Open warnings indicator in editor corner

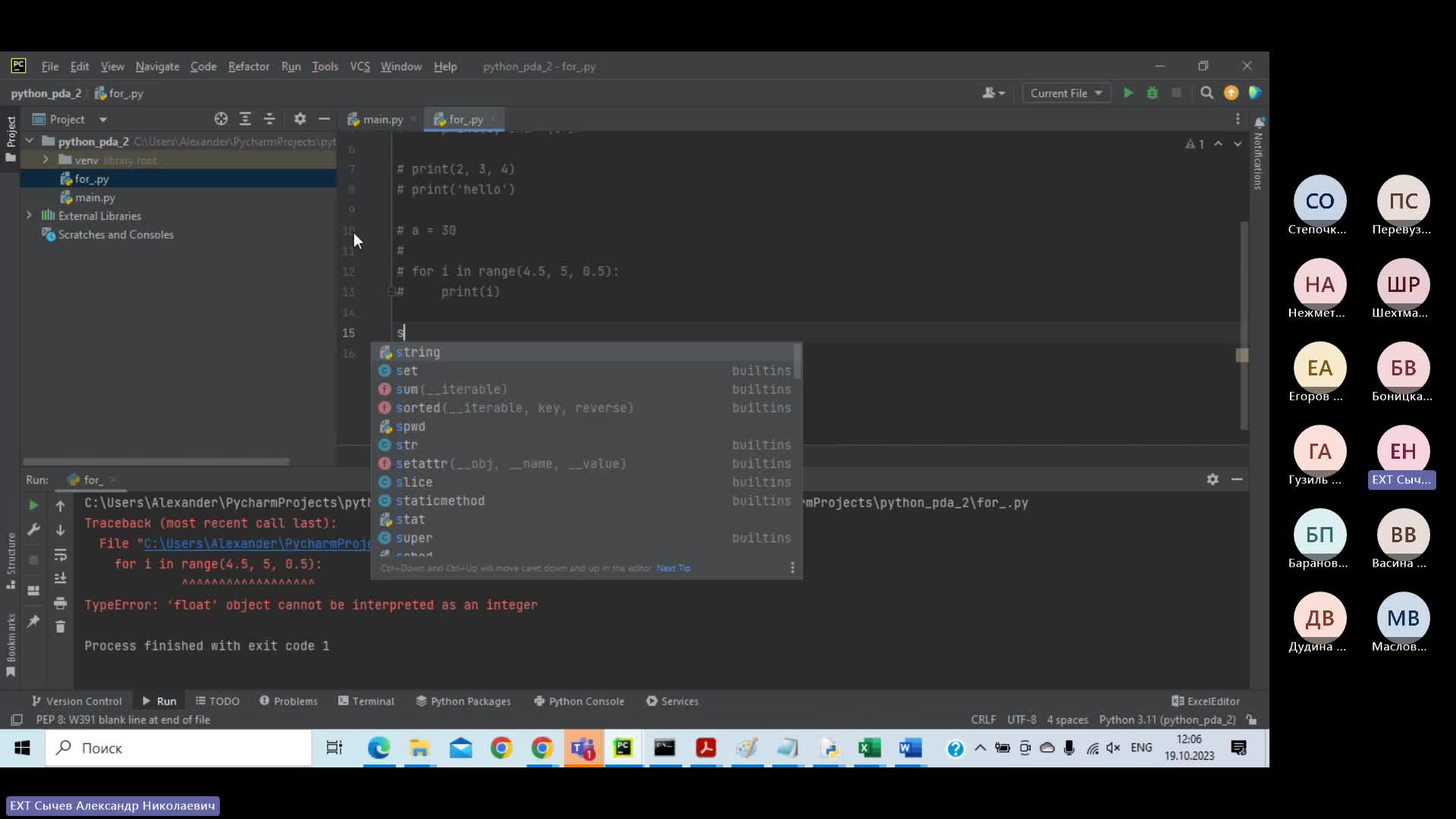(x=1195, y=144)
